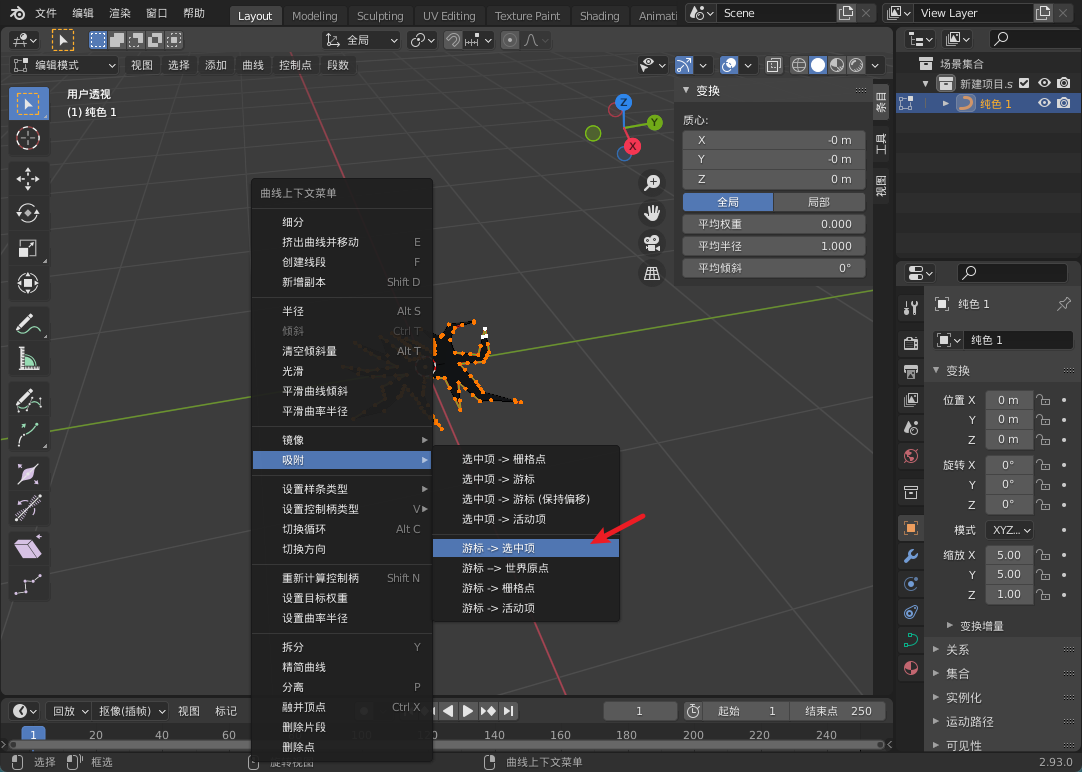The width and height of the screenshot is (1082, 772).
Task: Expand the 纯色 1 outliner item
Action: coord(946,103)
